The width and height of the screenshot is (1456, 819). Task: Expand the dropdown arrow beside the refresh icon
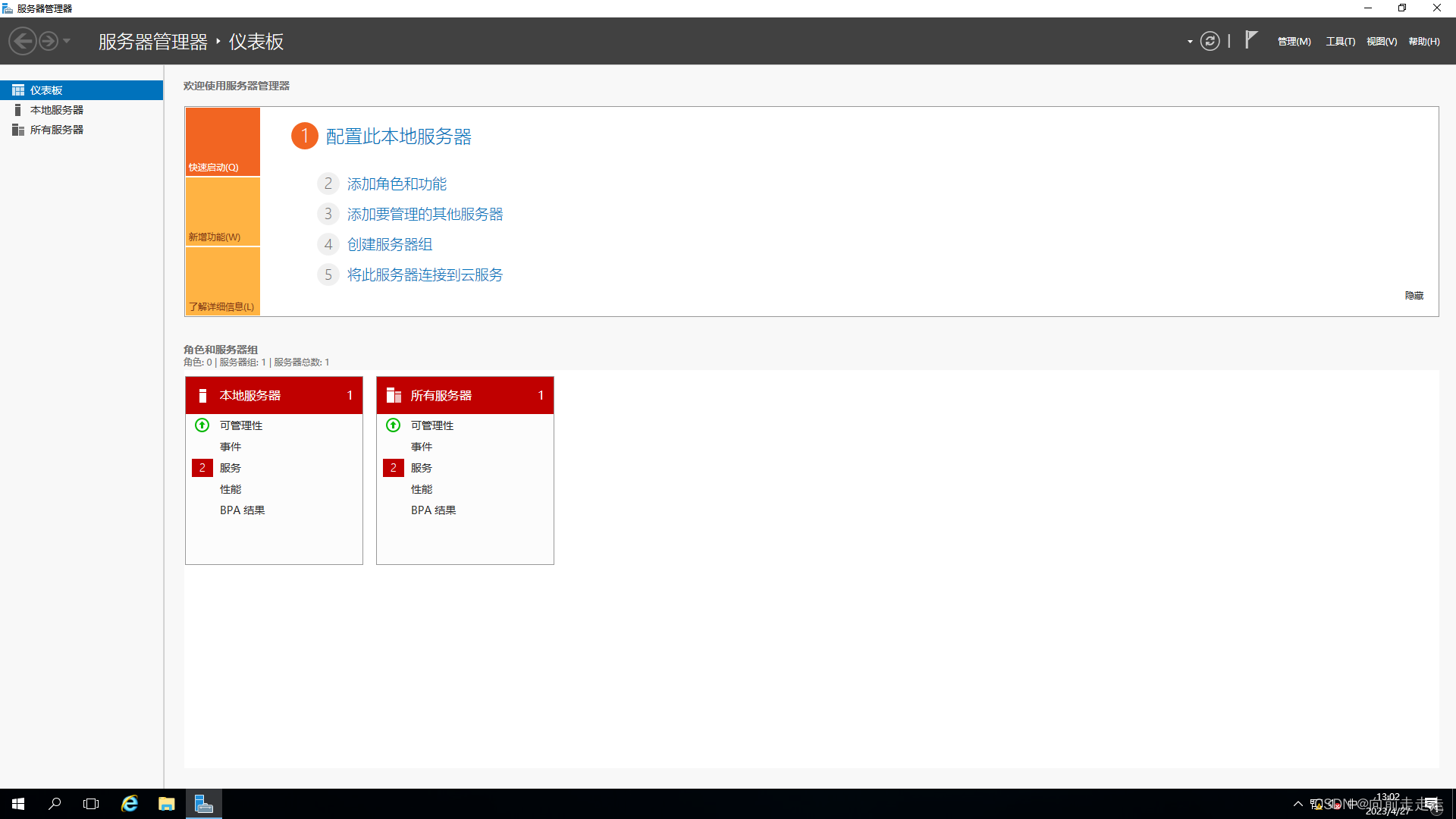point(1190,42)
